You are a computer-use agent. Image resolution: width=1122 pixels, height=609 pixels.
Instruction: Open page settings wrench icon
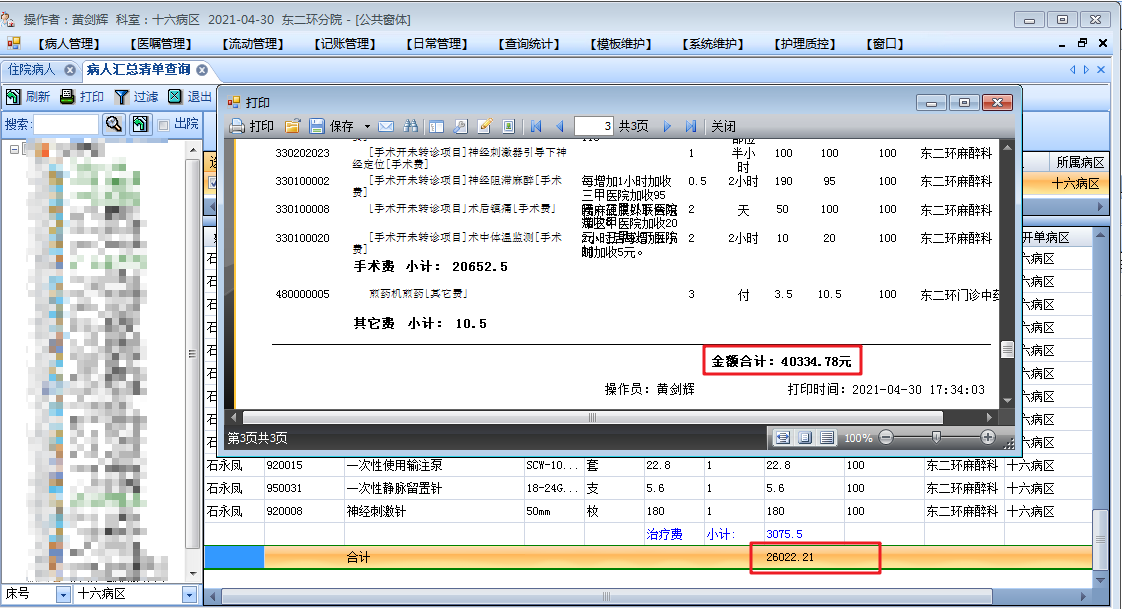(460, 127)
